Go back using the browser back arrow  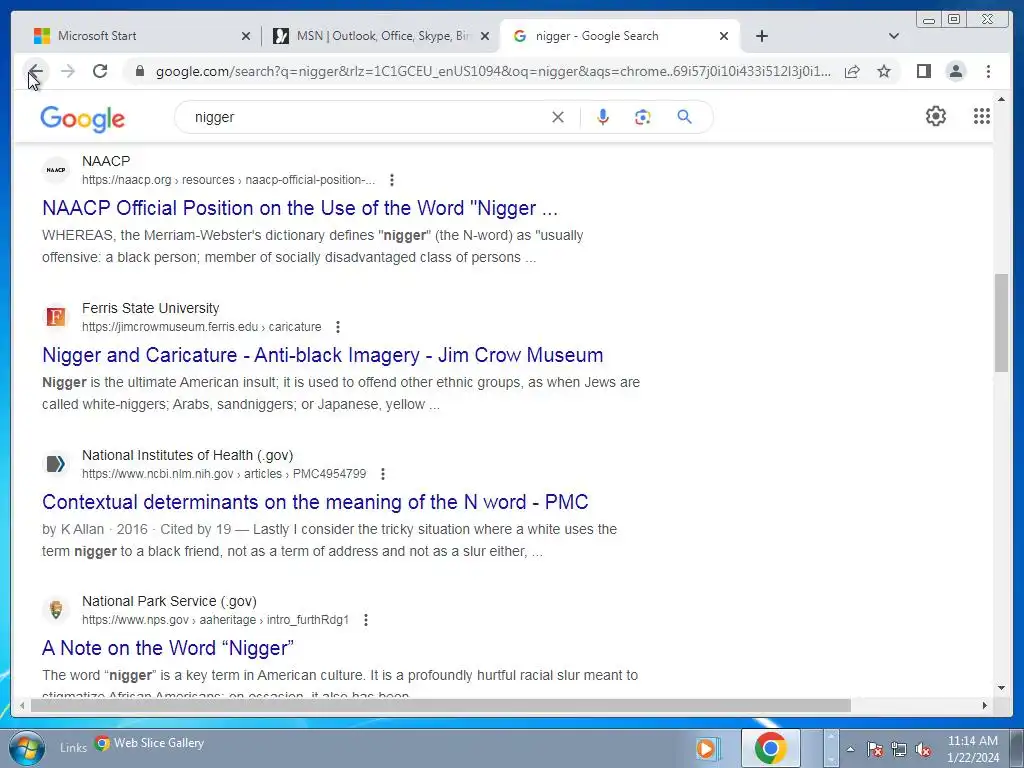pyautogui.click(x=35, y=71)
